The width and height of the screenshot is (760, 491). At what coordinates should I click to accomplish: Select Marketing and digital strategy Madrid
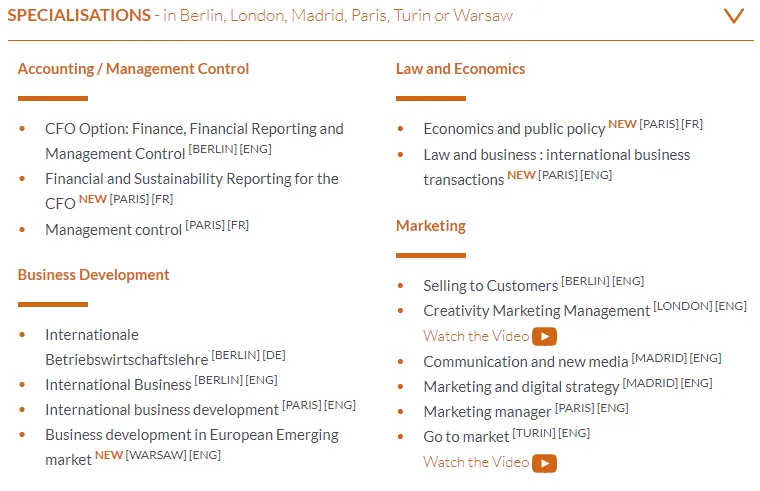pyautogui.click(x=521, y=387)
